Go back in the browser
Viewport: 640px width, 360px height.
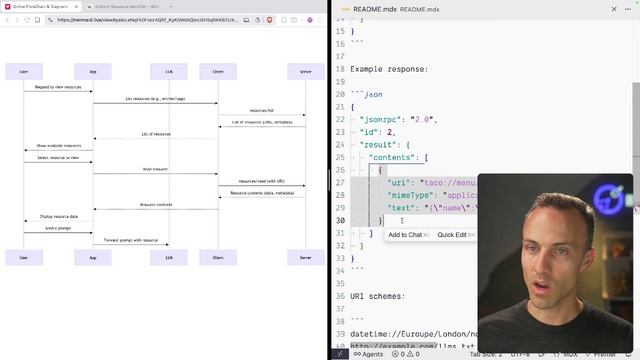coord(7,20)
